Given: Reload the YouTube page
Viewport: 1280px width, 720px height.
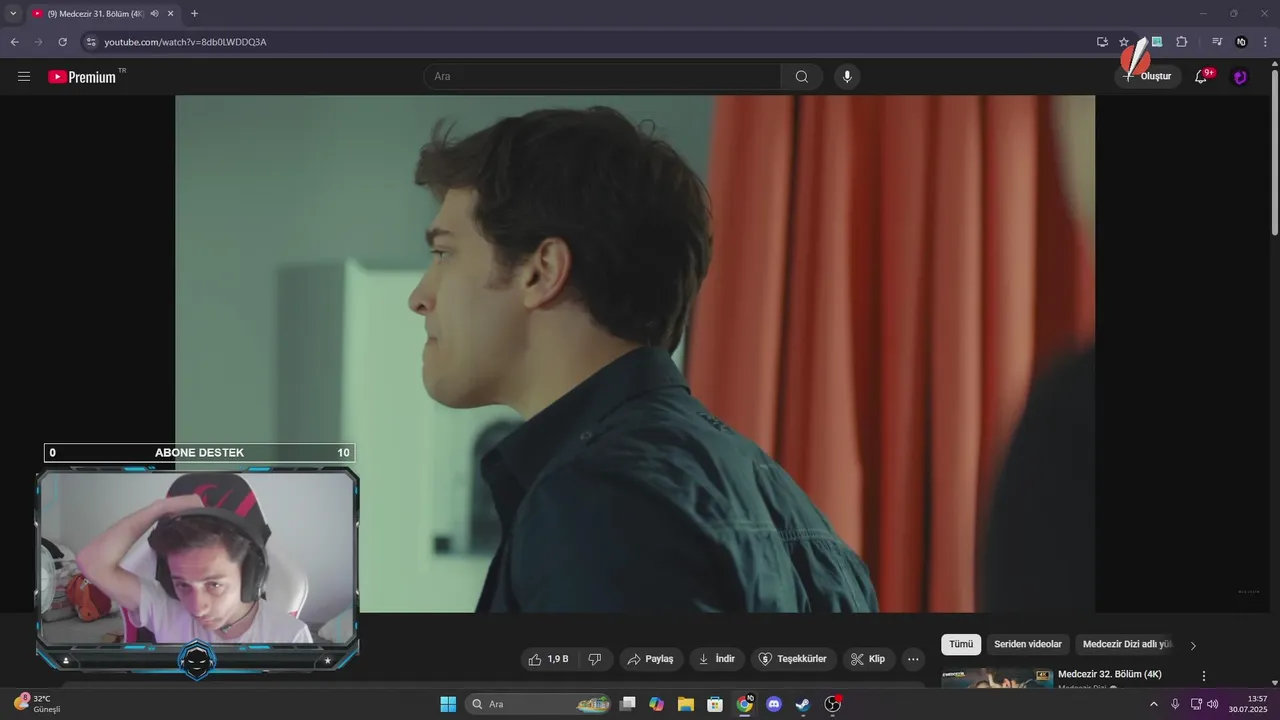Looking at the screenshot, I should 62,42.
